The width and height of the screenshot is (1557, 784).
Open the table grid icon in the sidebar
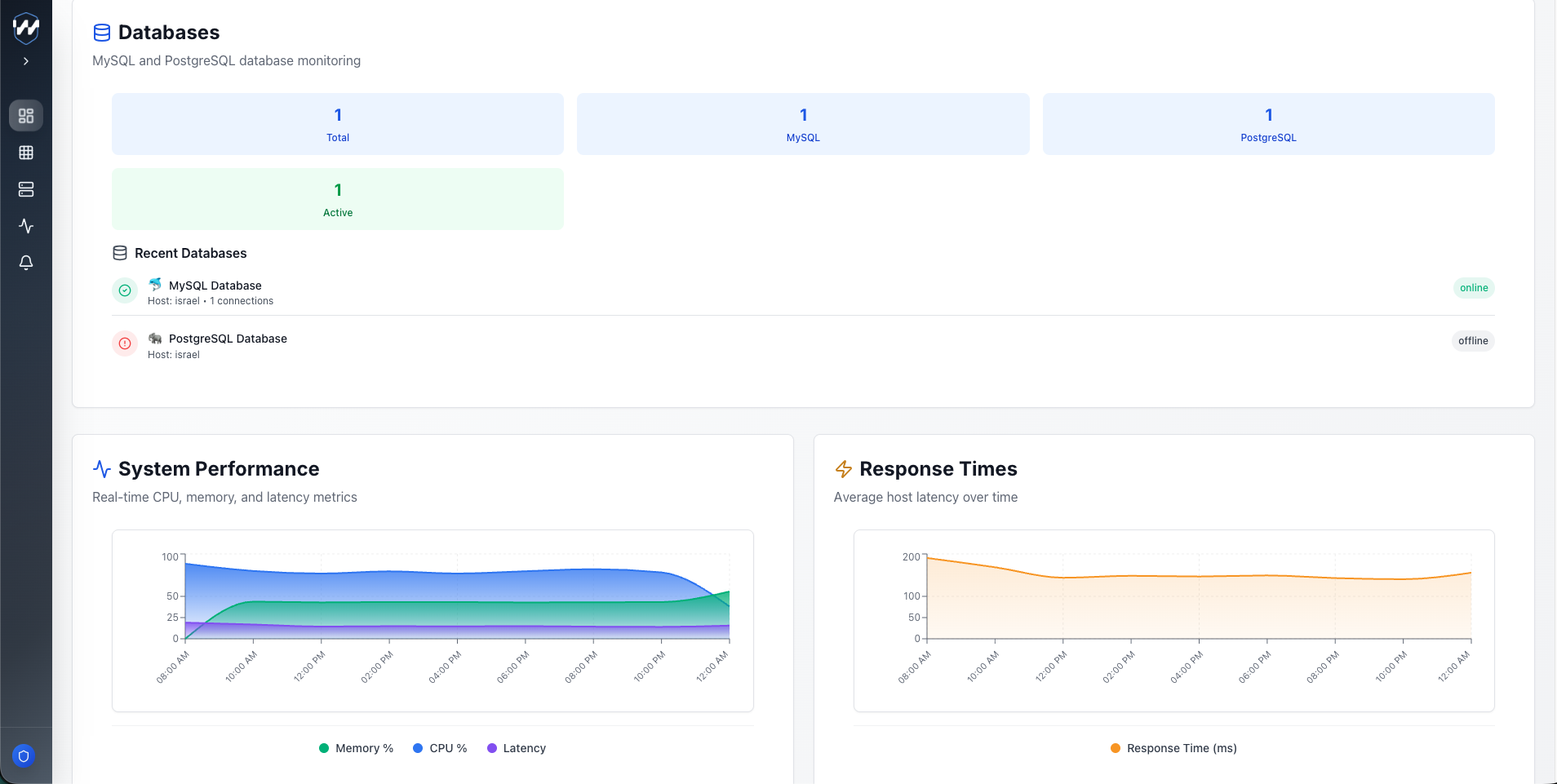coord(26,153)
